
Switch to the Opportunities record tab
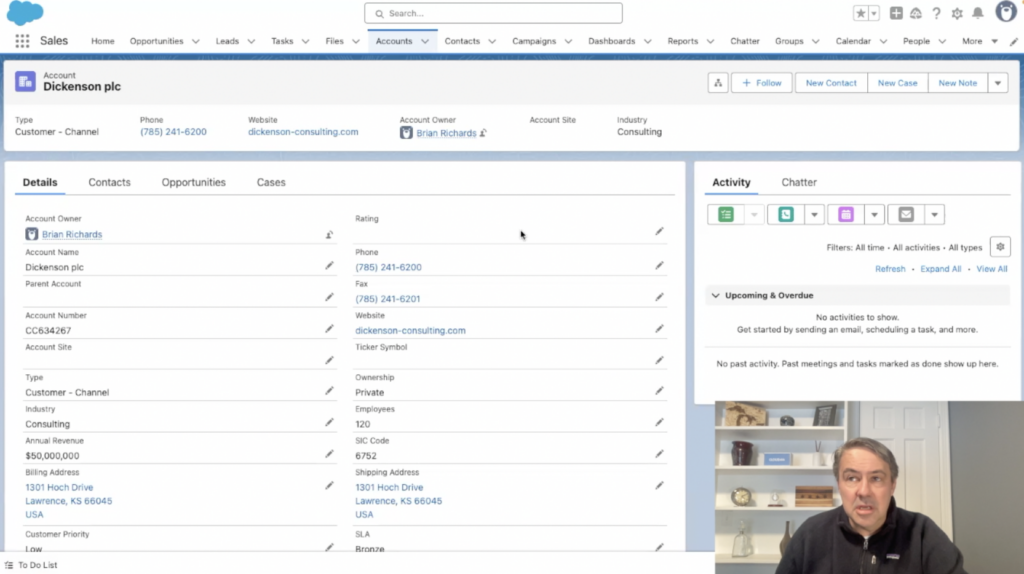[x=193, y=182]
